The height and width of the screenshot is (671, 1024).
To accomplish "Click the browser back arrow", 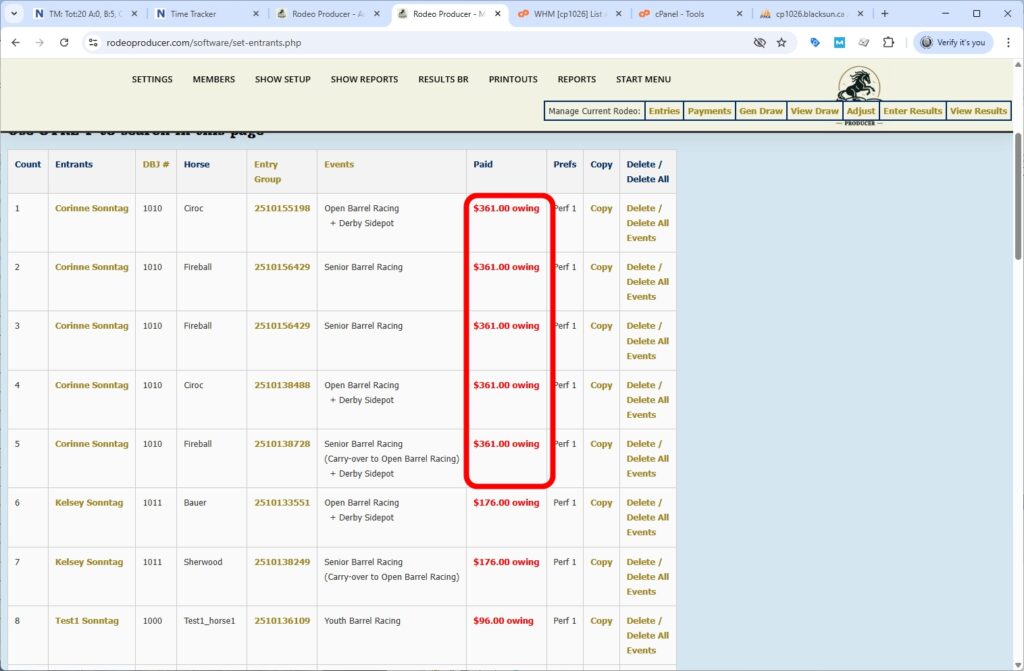I will (x=16, y=43).
